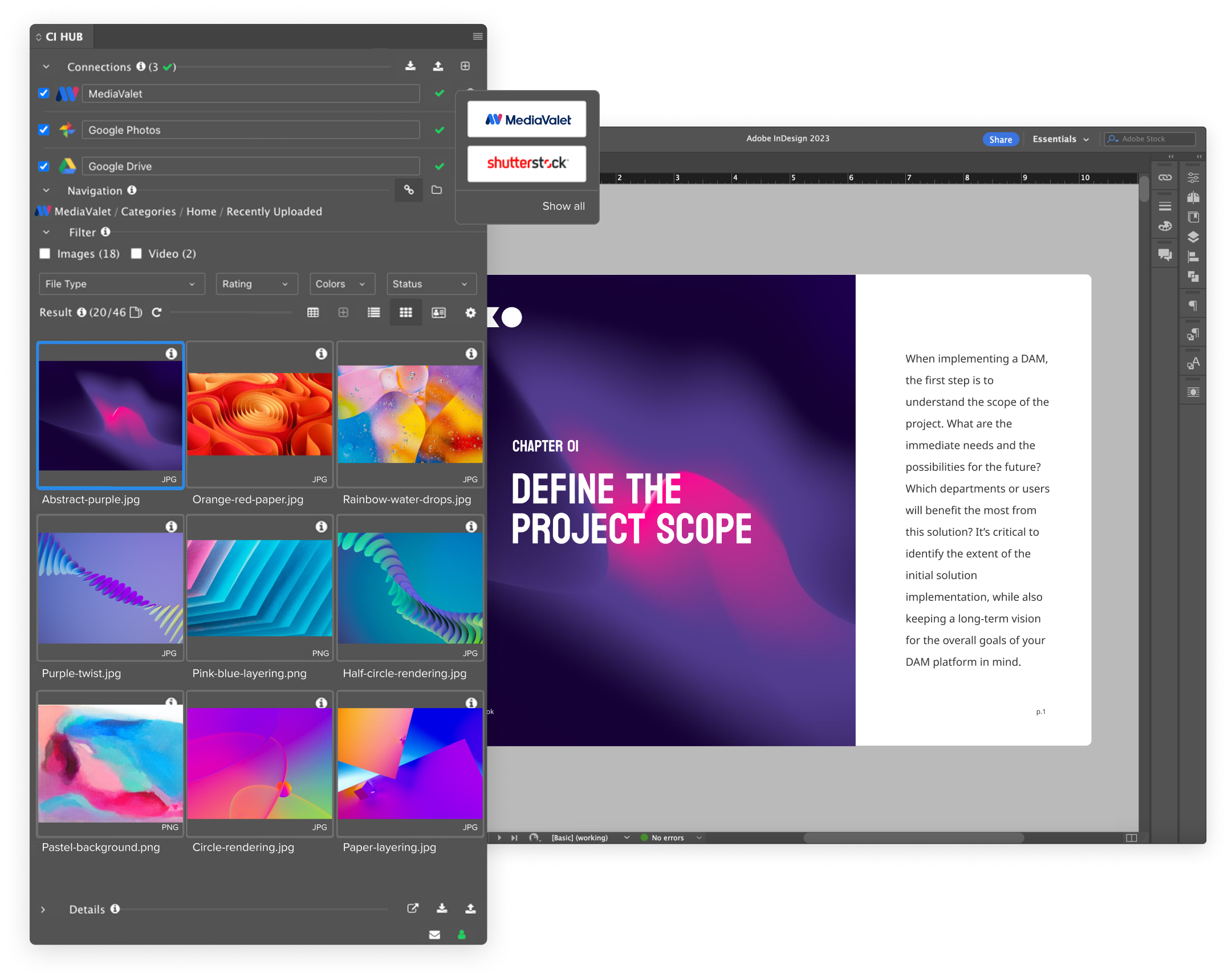Open the Links panel in InDesign
This screenshot has height=980, width=1228.
pos(1165,178)
